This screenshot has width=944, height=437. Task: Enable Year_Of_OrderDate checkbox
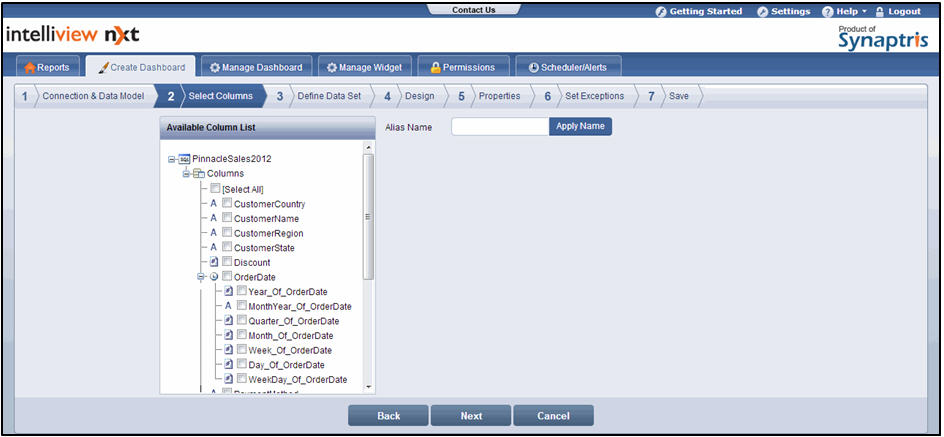241,291
